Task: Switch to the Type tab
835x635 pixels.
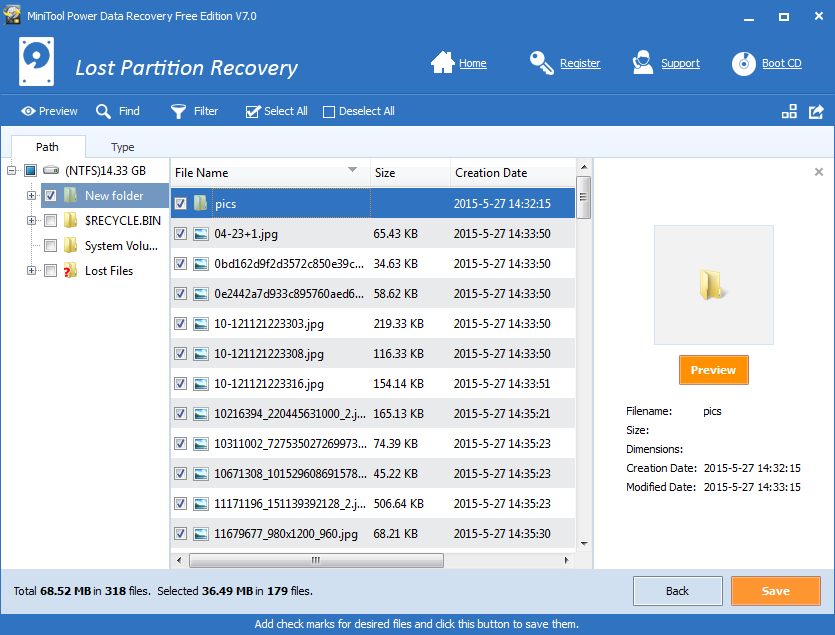Action: (122, 147)
